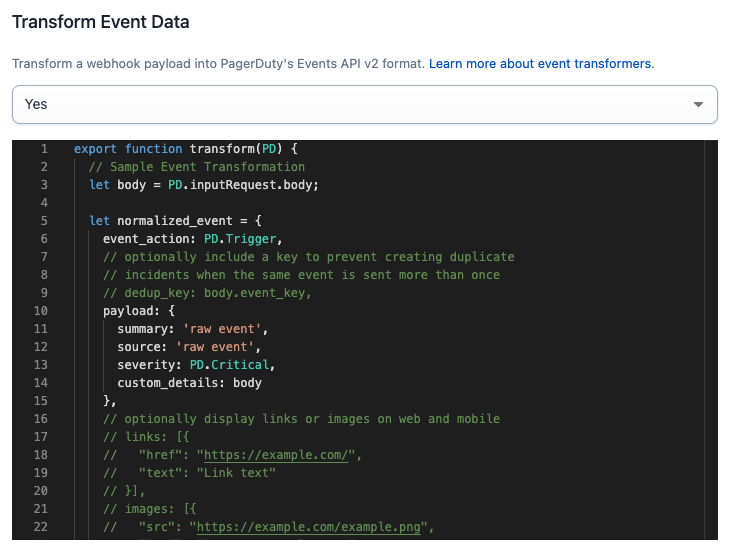Click line number 4 in gutter
Image resolution: width=730 pixels, height=552 pixels.
coord(44,203)
